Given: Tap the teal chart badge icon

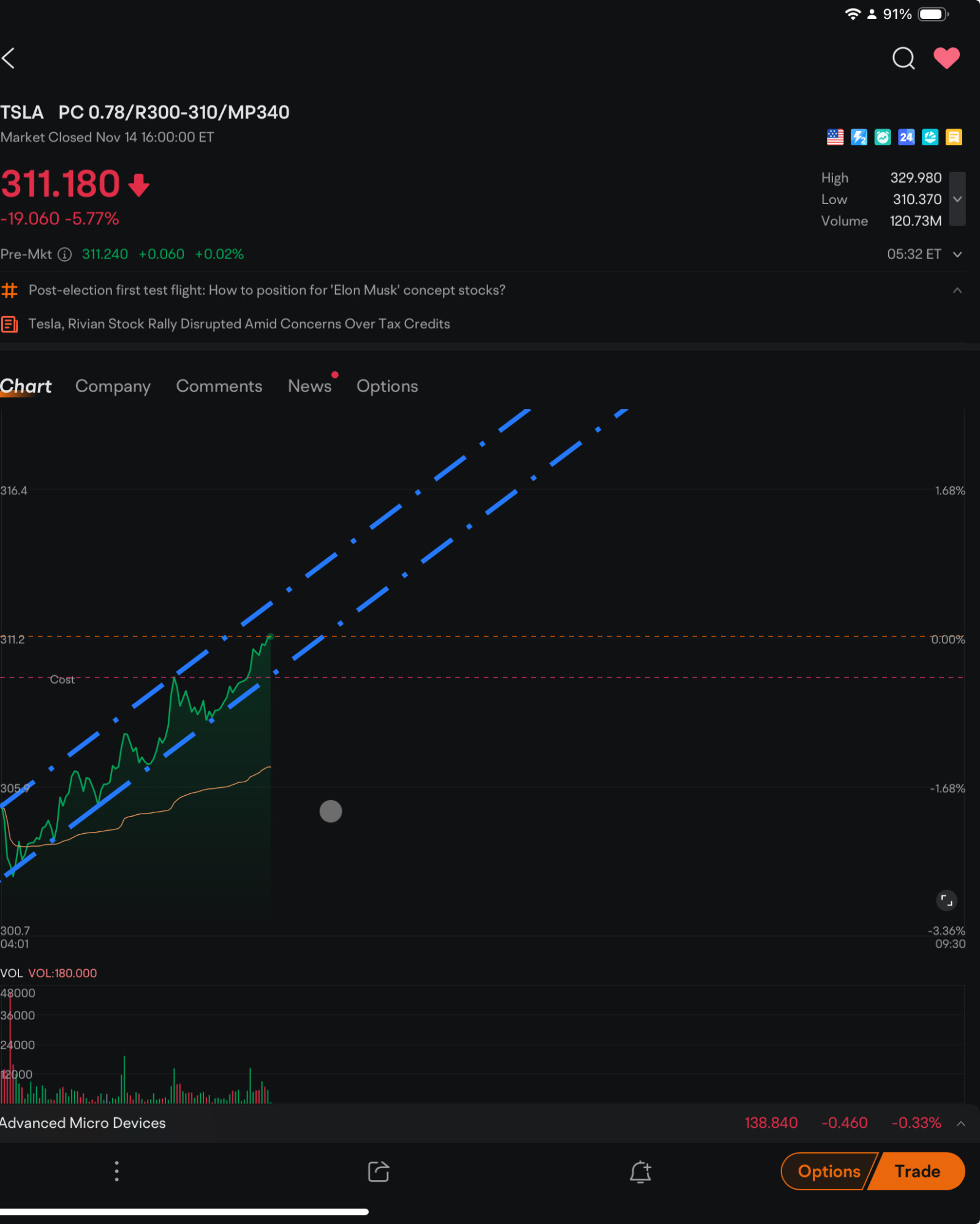Looking at the screenshot, I should 930,137.
